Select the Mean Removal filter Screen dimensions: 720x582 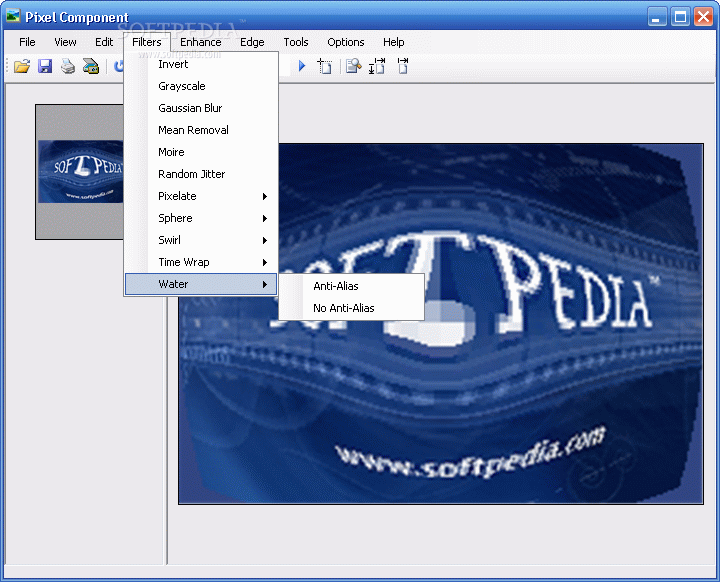pyautogui.click(x=201, y=130)
